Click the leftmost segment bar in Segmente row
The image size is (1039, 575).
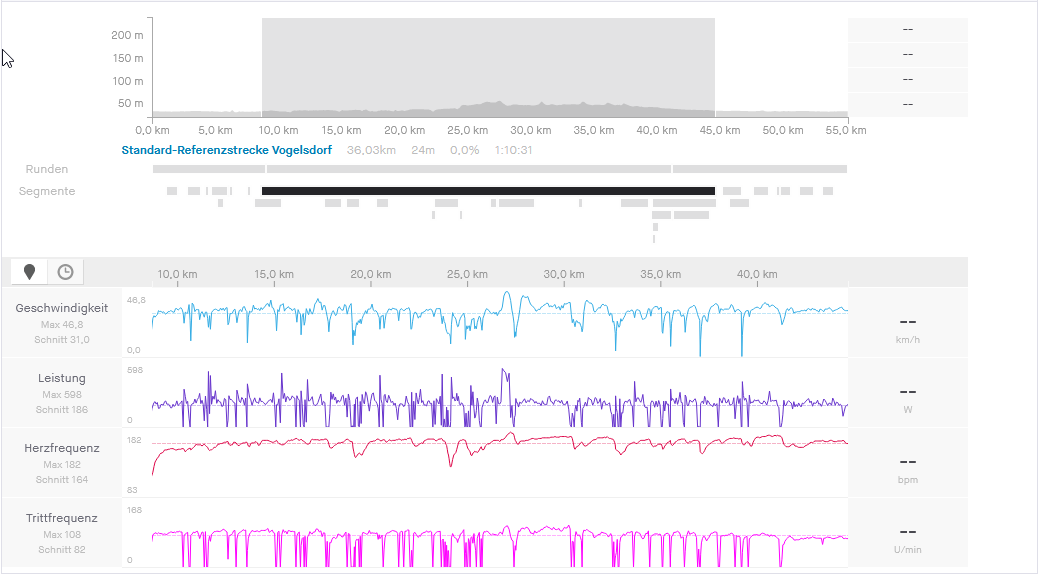[171, 190]
